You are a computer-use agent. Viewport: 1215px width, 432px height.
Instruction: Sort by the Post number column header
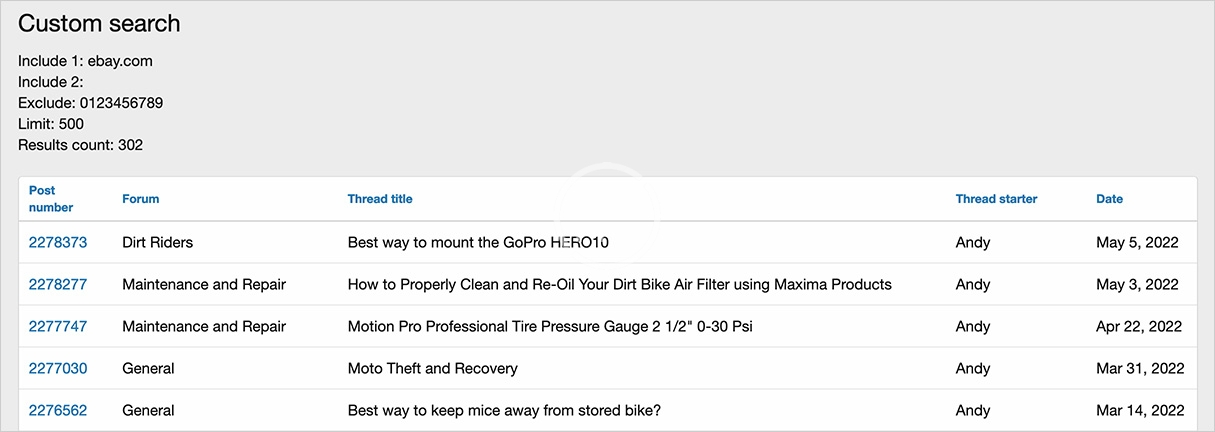coord(51,199)
